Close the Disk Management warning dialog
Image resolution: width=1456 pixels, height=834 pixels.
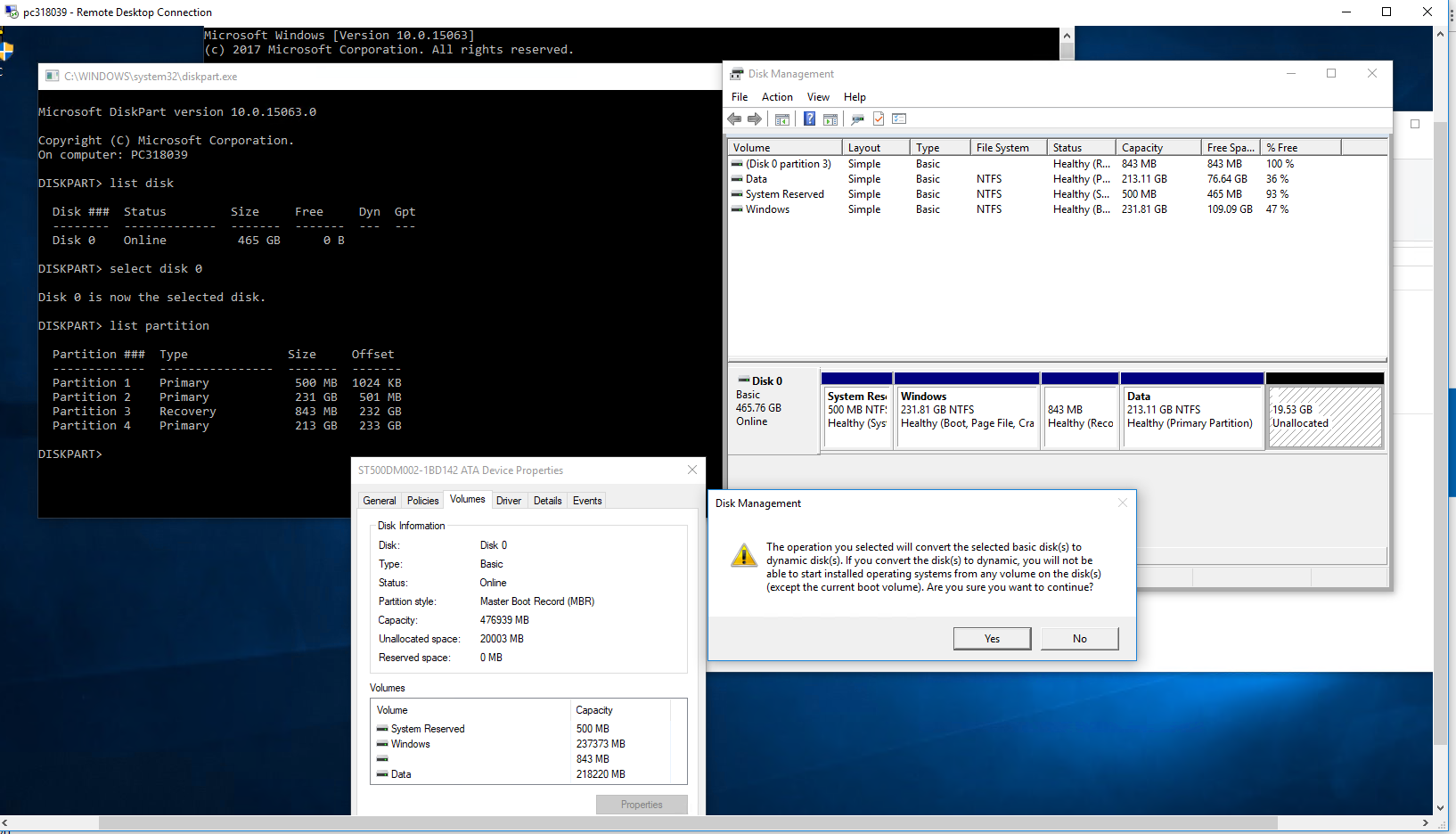coord(1123,503)
